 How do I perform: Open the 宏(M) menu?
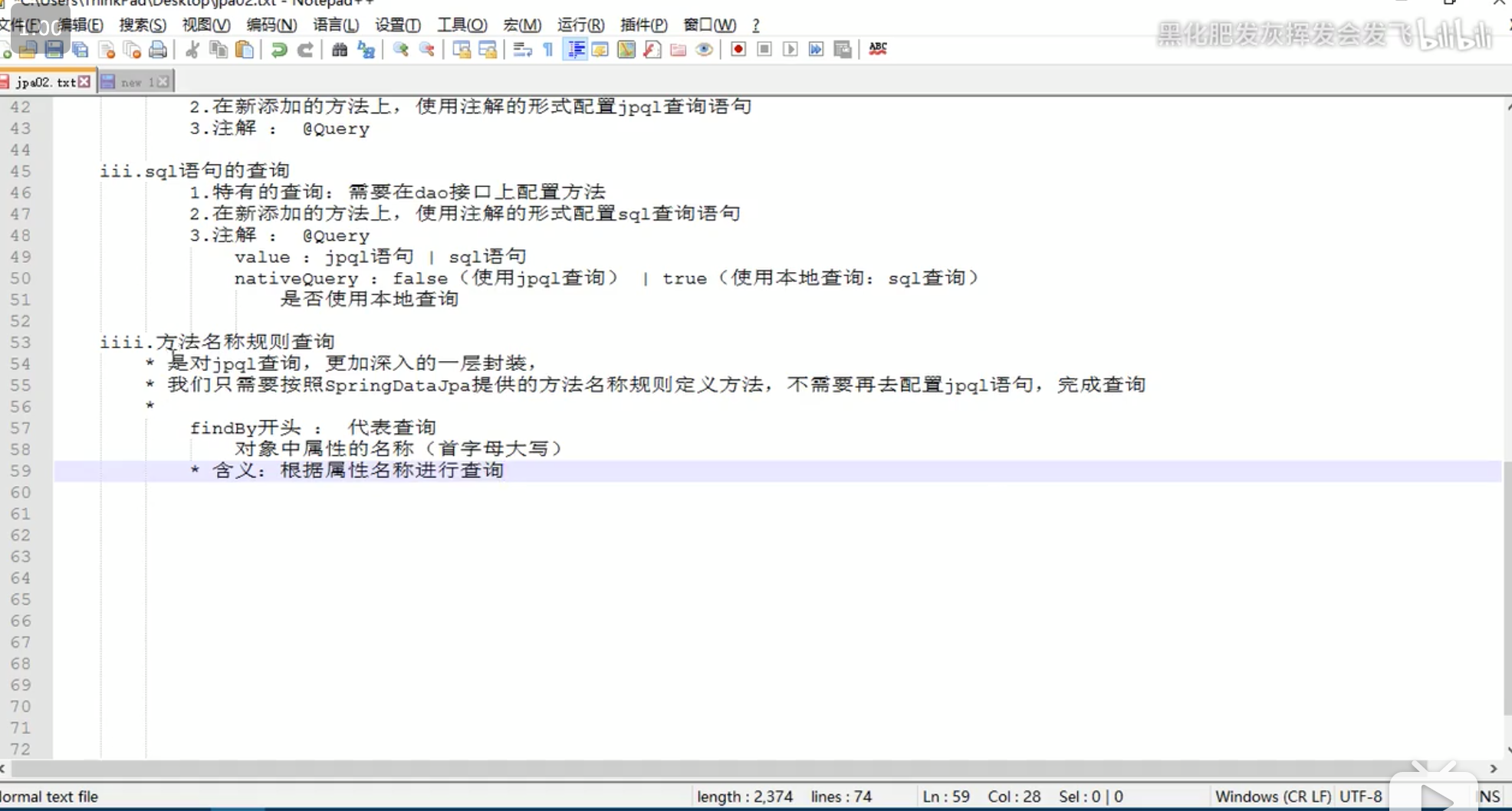tap(522, 25)
